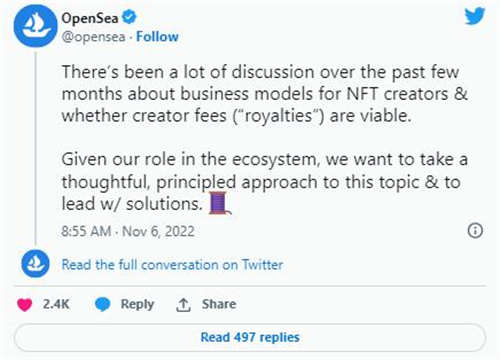
Task: Open the OpenSea profile avatar
Action: (35, 26)
